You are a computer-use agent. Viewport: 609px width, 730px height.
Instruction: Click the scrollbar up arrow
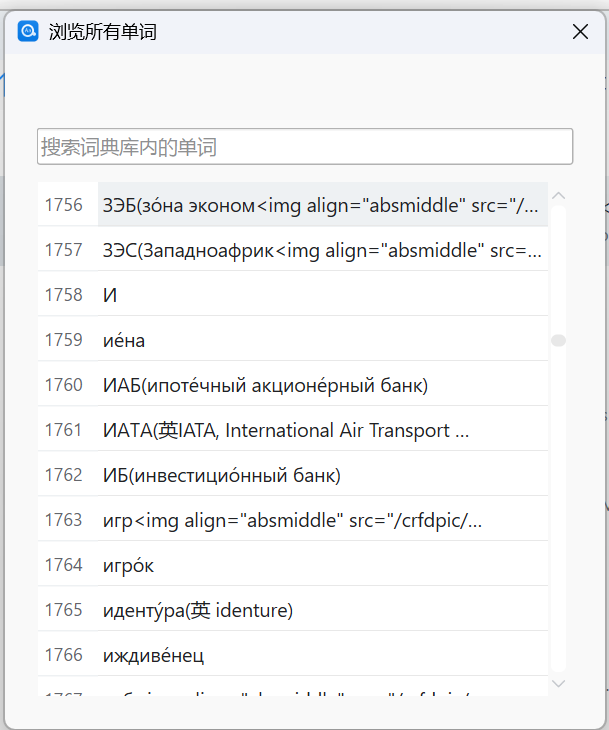point(558,196)
